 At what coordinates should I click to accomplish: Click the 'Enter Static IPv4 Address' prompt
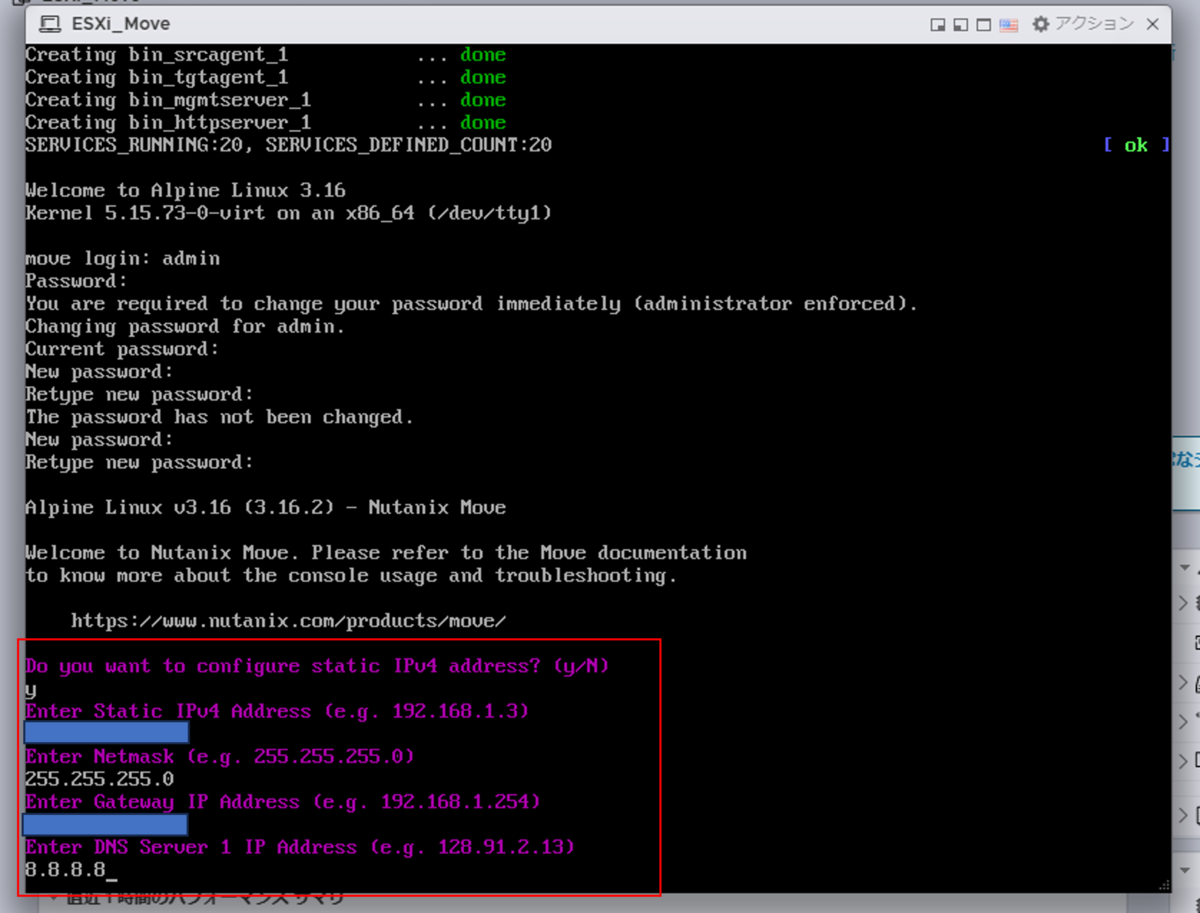pyautogui.click(x=277, y=712)
